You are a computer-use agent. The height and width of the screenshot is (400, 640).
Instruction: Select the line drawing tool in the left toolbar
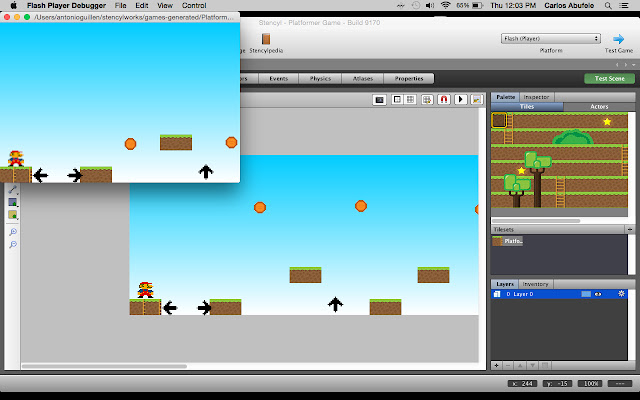point(12,189)
